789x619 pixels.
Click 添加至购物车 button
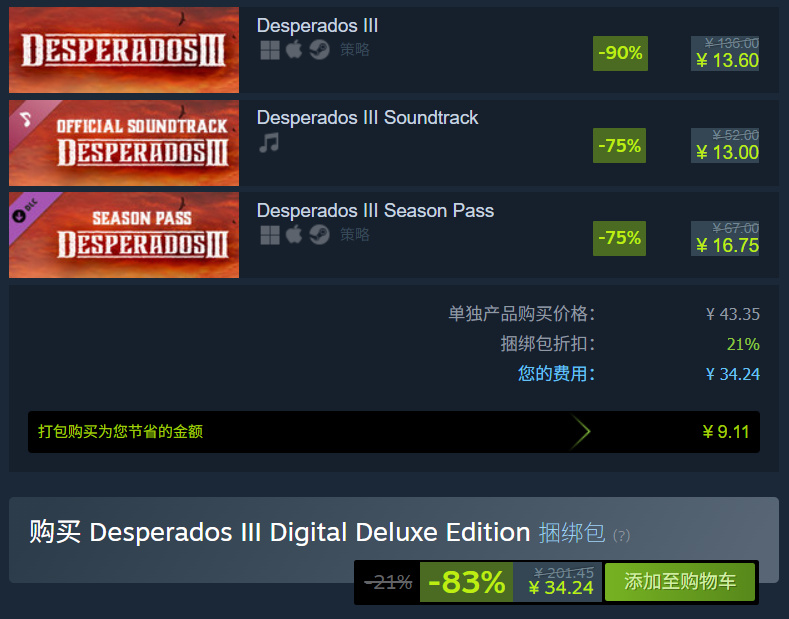click(x=680, y=582)
